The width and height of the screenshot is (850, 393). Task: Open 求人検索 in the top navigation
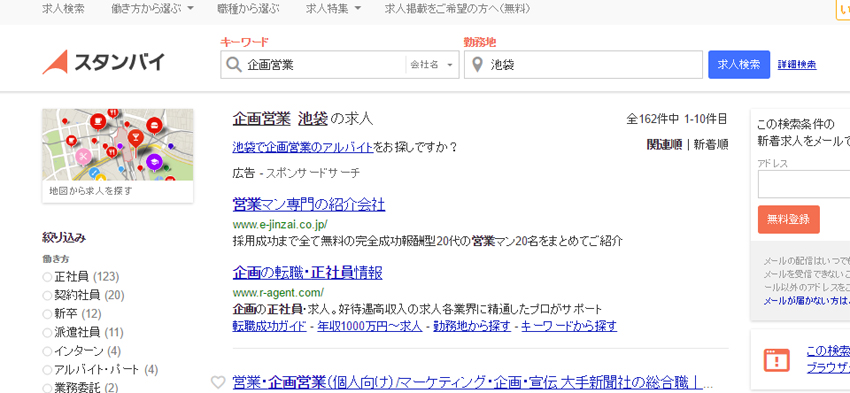(x=63, y=9)
